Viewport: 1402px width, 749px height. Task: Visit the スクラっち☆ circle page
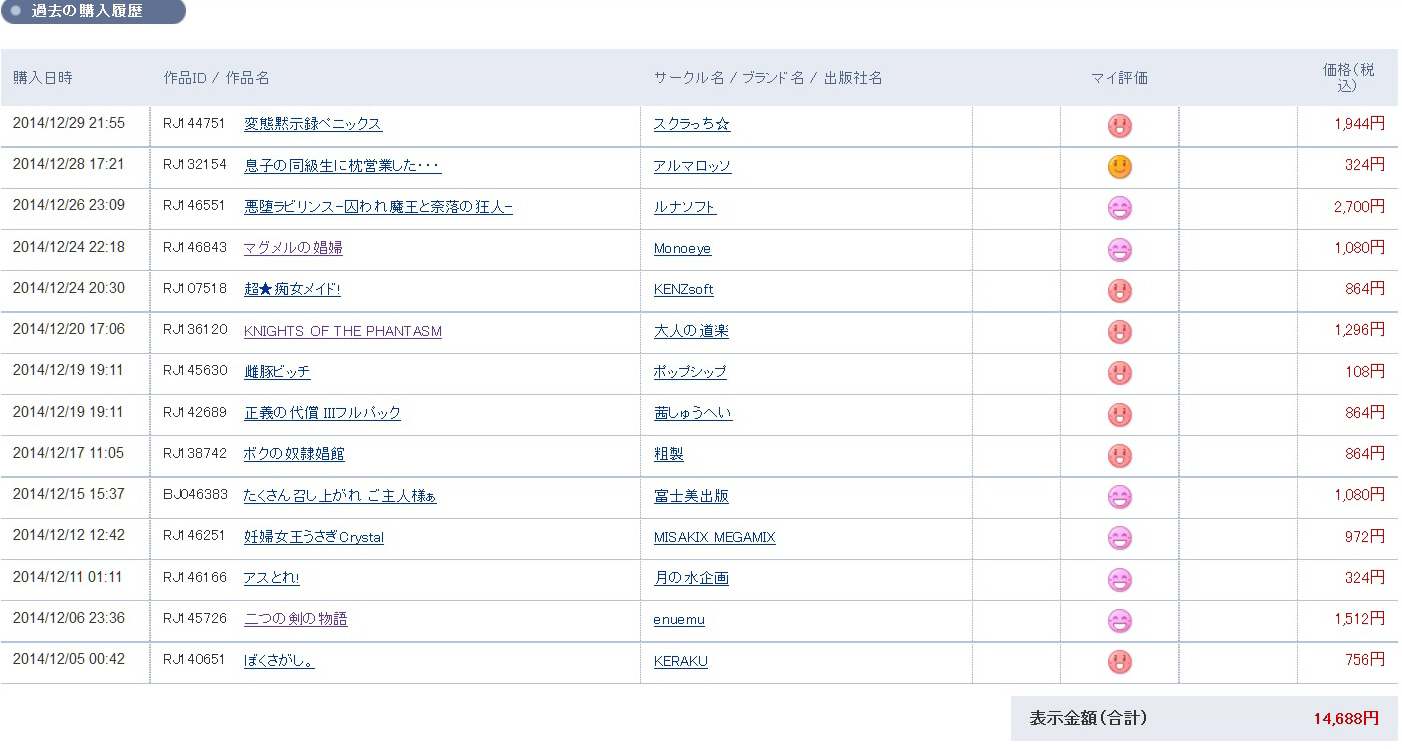[692, 124]
